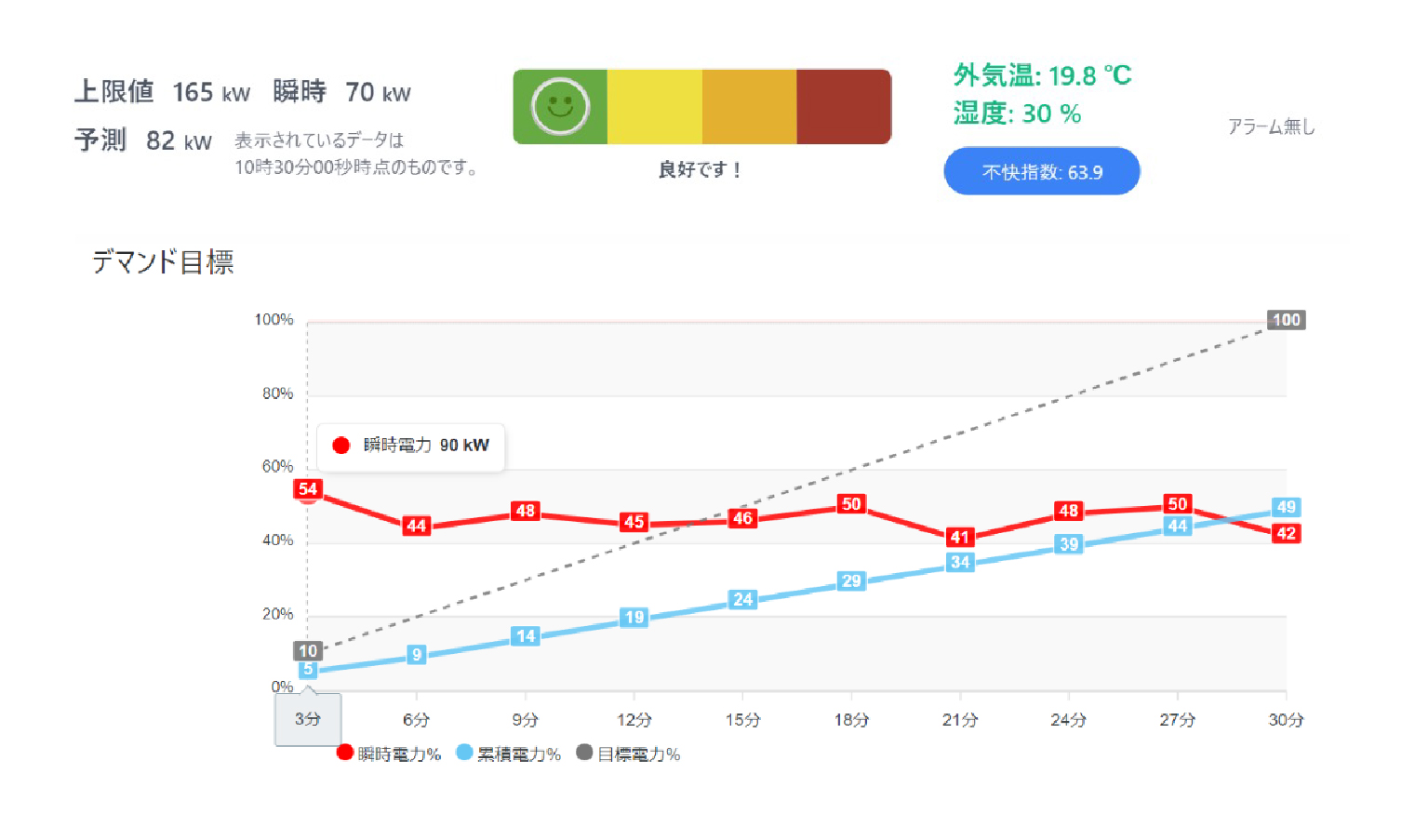Select the 30分 axis label

(1285, 719)
